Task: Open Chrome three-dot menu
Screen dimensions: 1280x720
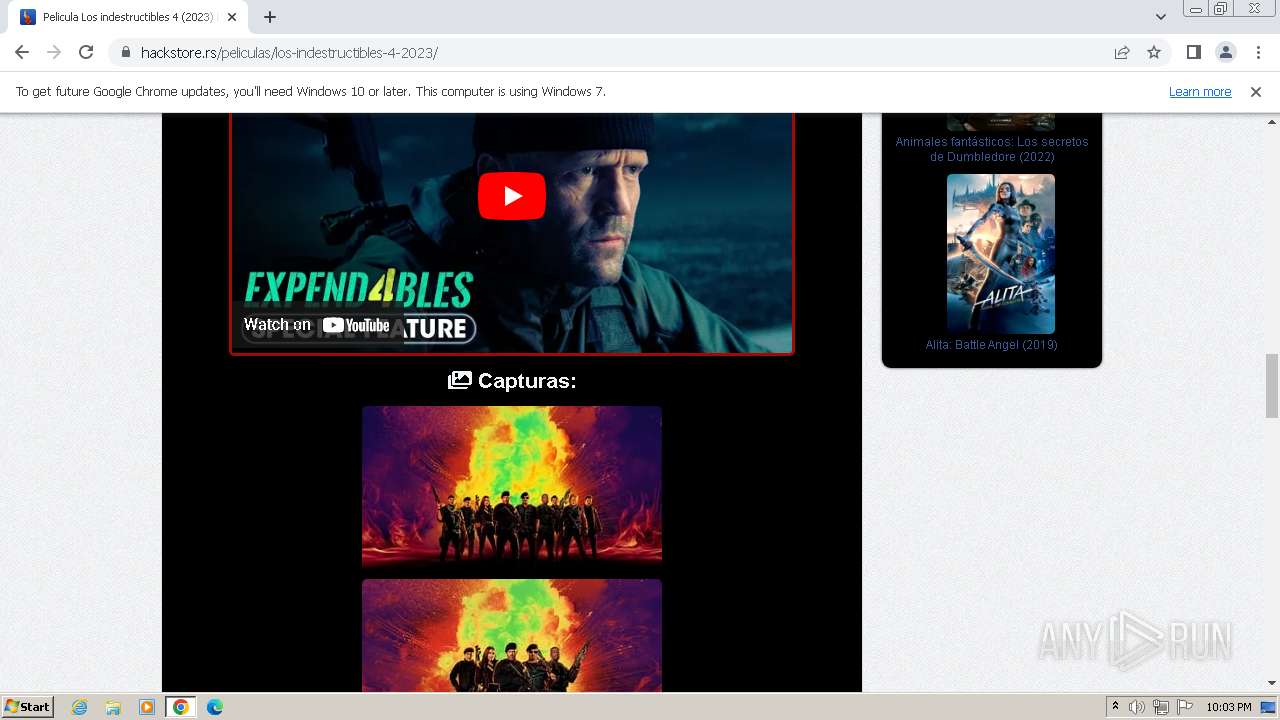Action: tap(1258, 52)
